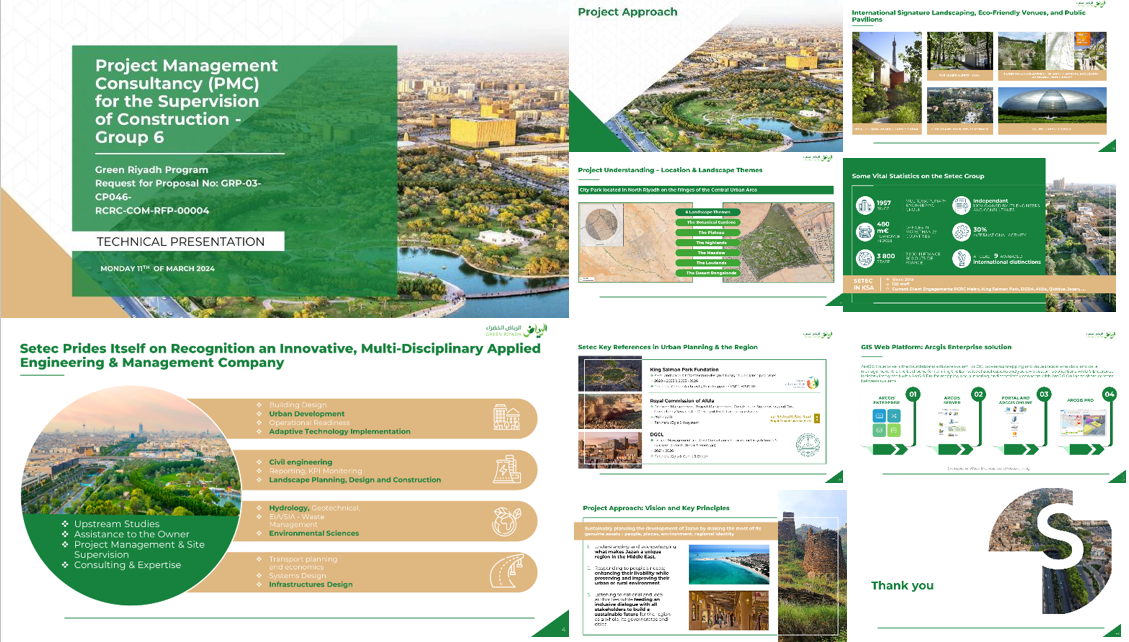Click the turquoise beach photo on Vision slide
This screenshot has width=1129, height=642.
pos(729,564)
